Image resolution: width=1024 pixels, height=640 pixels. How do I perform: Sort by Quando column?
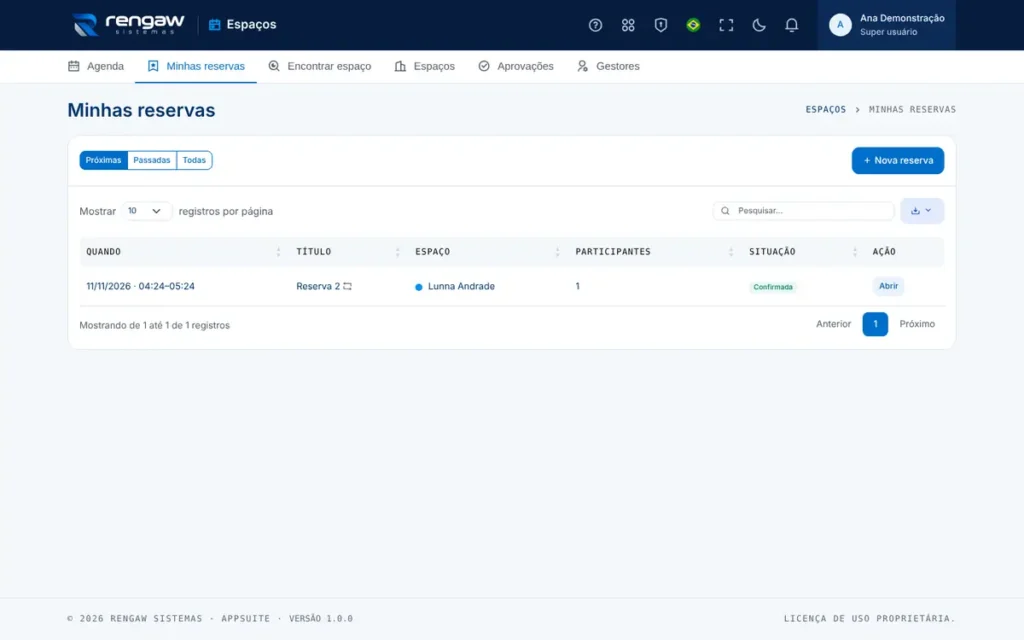coord(184,251)
